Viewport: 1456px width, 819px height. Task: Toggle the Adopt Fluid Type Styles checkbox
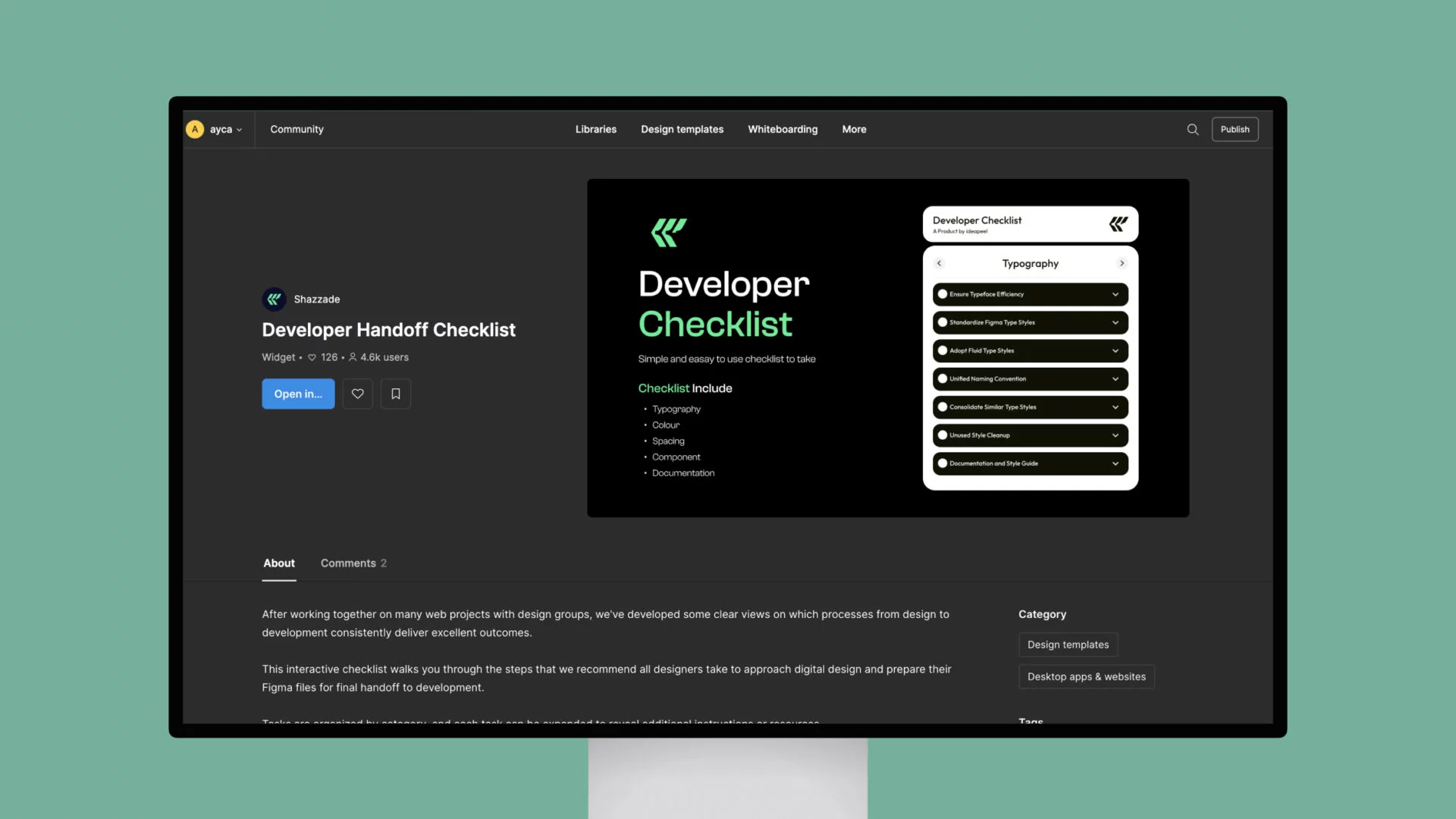click(x=943, y=350)
